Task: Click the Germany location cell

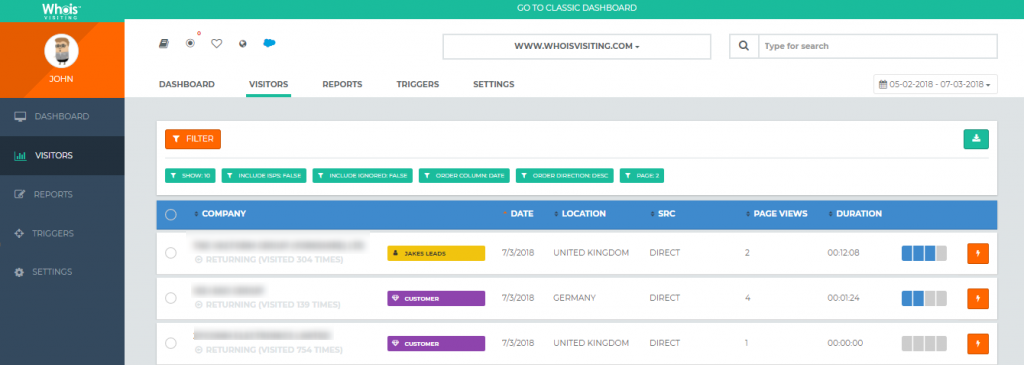Action: coord(575,298)
